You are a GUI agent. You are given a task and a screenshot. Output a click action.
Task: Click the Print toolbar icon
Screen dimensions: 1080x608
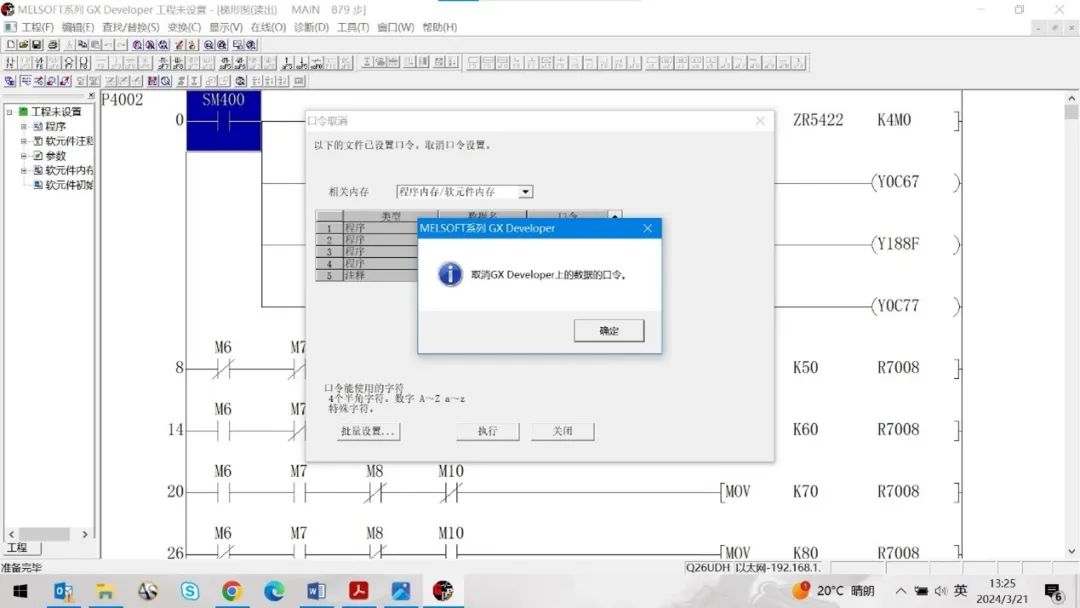(x=52, y=45)
